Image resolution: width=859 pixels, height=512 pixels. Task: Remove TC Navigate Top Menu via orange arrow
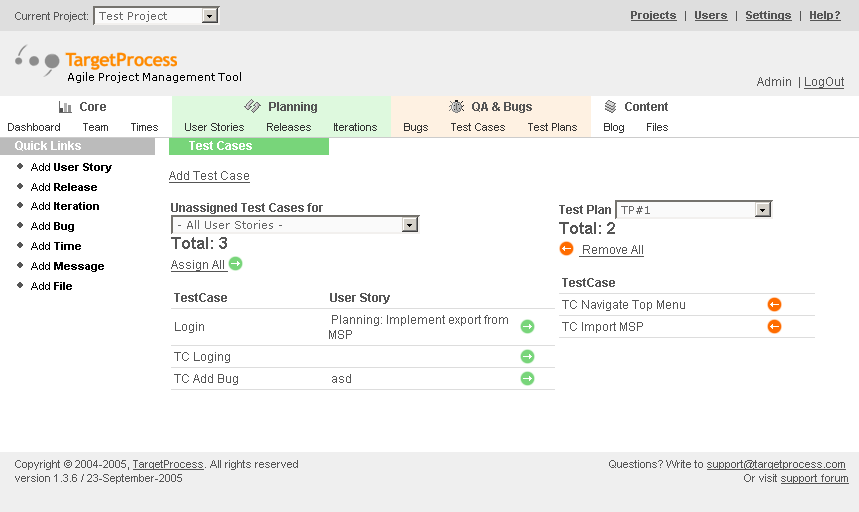click(x=774, y=305)
